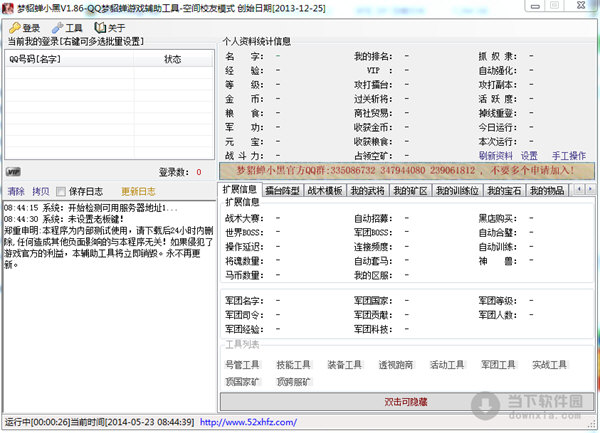The width and height of the screenshot is (600, 433).
Task: Click the 双击可隐藏 bar
Action: click(406, 402)
